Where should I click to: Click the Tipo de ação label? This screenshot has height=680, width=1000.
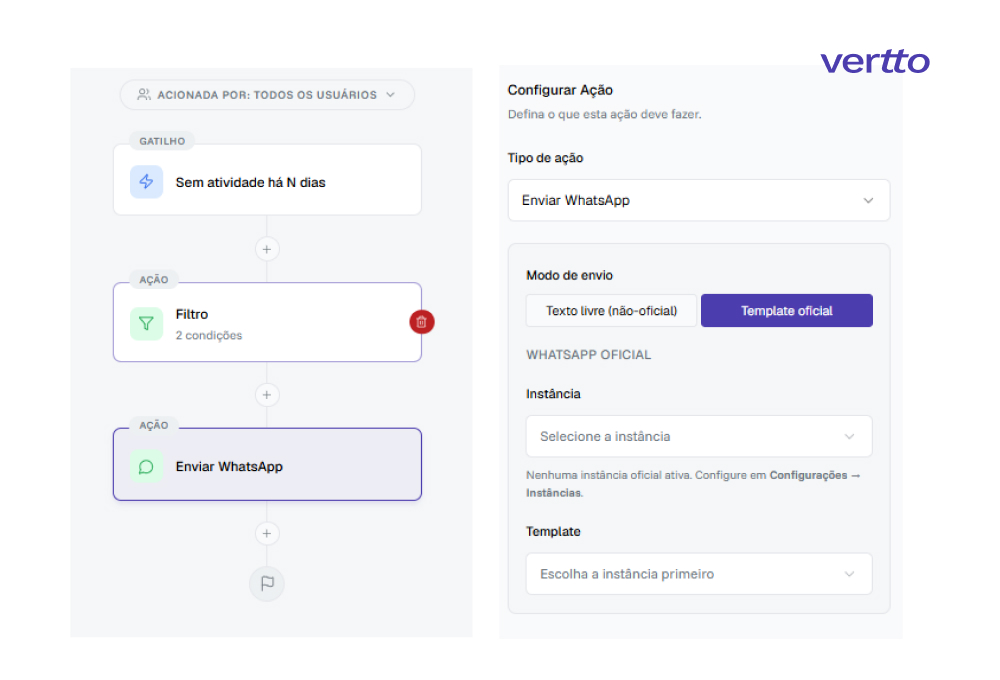pos(545,158)
